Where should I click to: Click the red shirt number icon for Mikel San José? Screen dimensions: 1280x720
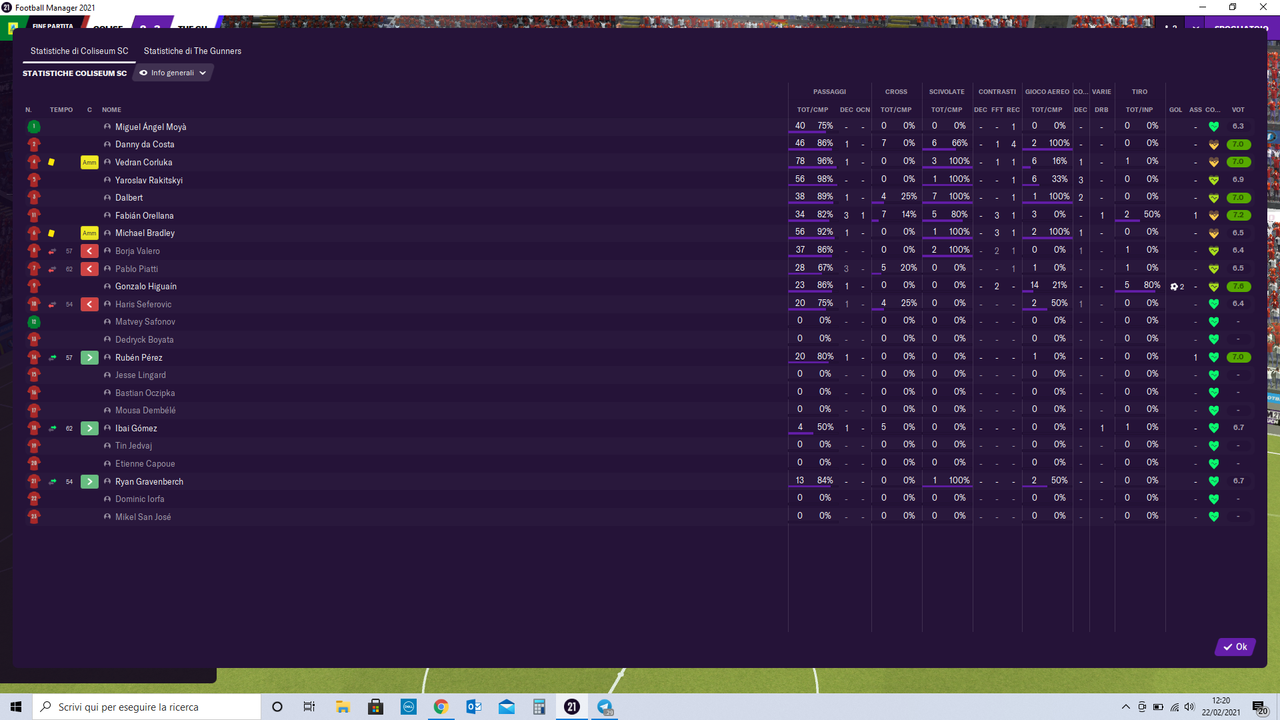33,516
